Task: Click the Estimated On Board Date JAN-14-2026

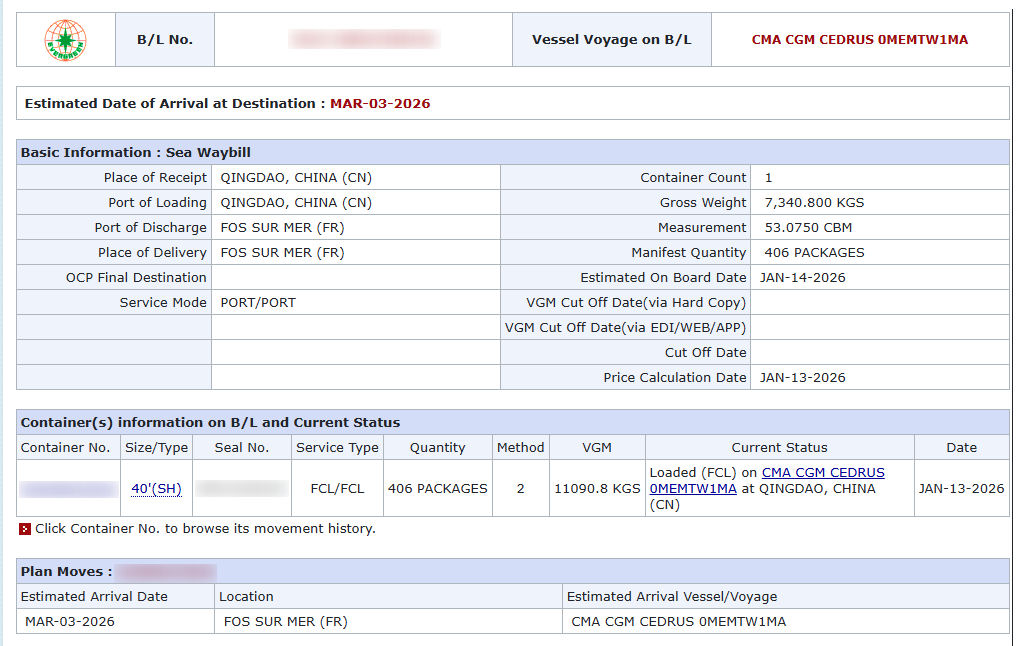Action: pos(802,278)
